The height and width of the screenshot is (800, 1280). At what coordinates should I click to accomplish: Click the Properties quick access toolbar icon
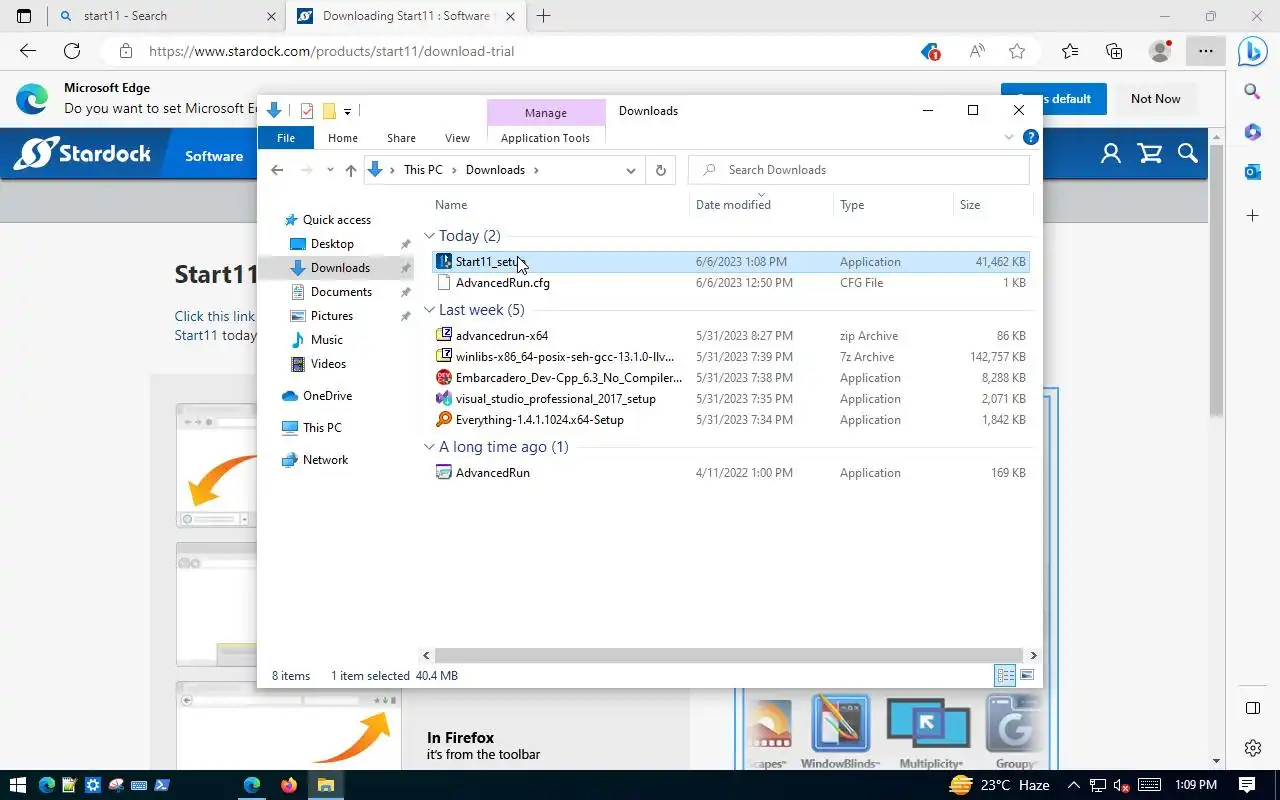pyautogui.click(x=307, y=111)
